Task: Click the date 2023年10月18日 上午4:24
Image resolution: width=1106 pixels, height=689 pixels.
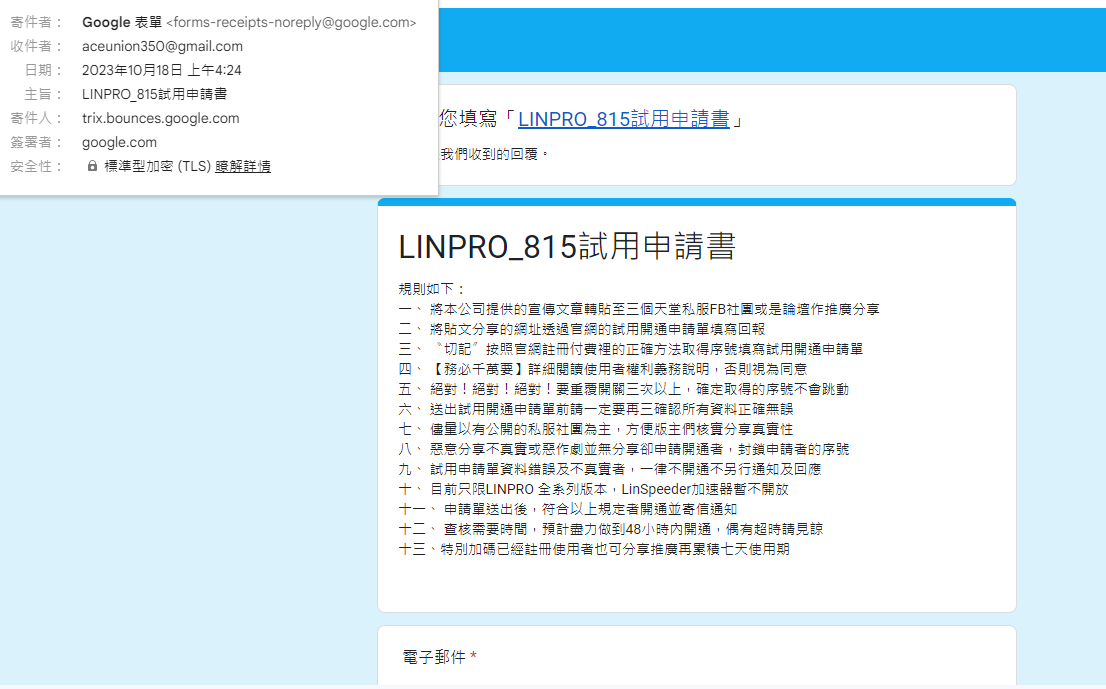Action: pyautogui.click(x=162, y=71)
